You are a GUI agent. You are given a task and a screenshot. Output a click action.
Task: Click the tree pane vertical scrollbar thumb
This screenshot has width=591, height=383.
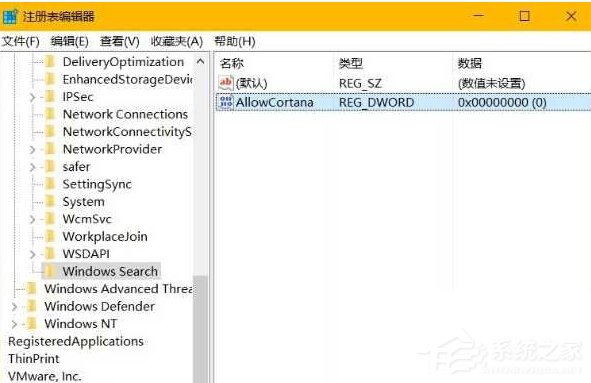(200, 329)
